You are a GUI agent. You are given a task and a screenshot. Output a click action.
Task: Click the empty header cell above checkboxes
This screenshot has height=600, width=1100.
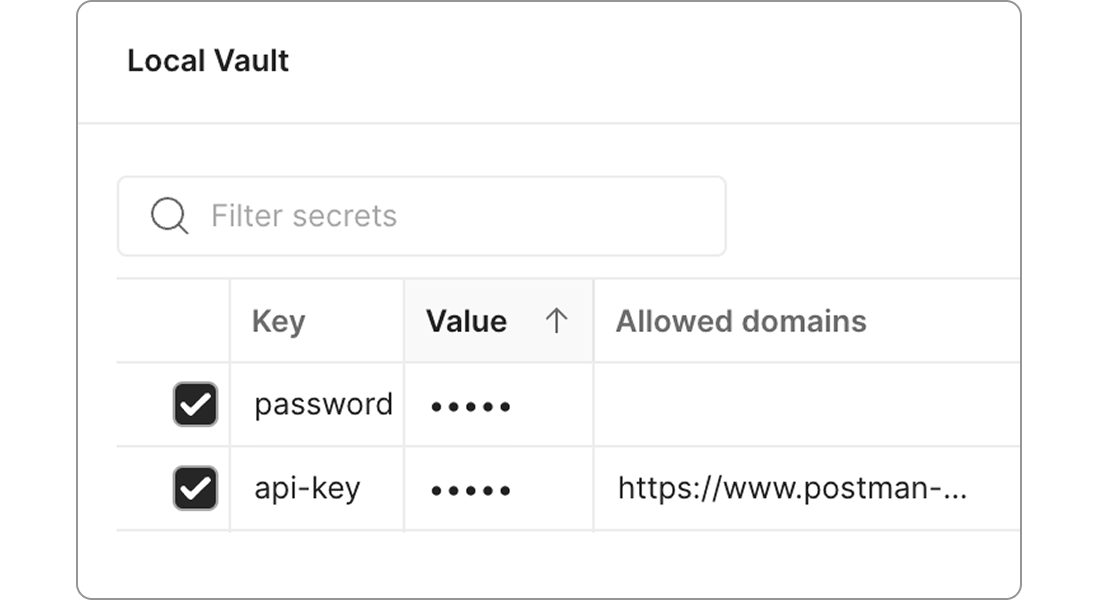click(x=174, y=321)
